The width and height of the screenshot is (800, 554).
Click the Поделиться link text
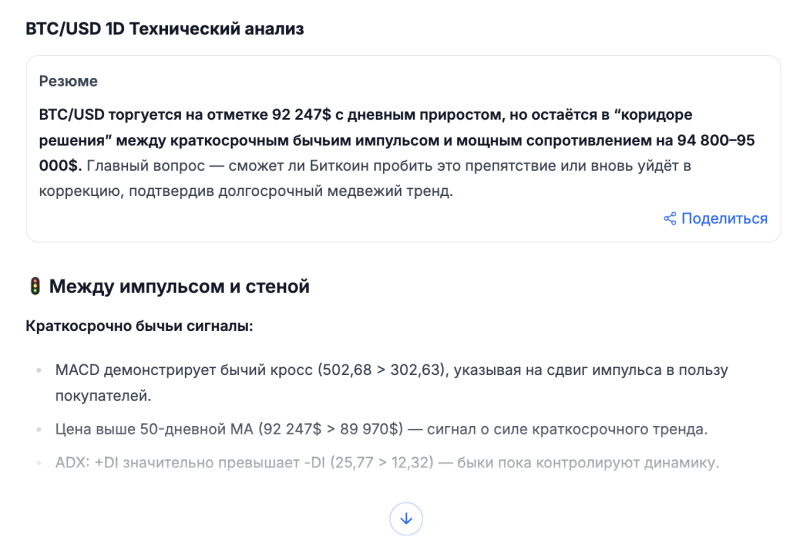(x=724, y=219)
